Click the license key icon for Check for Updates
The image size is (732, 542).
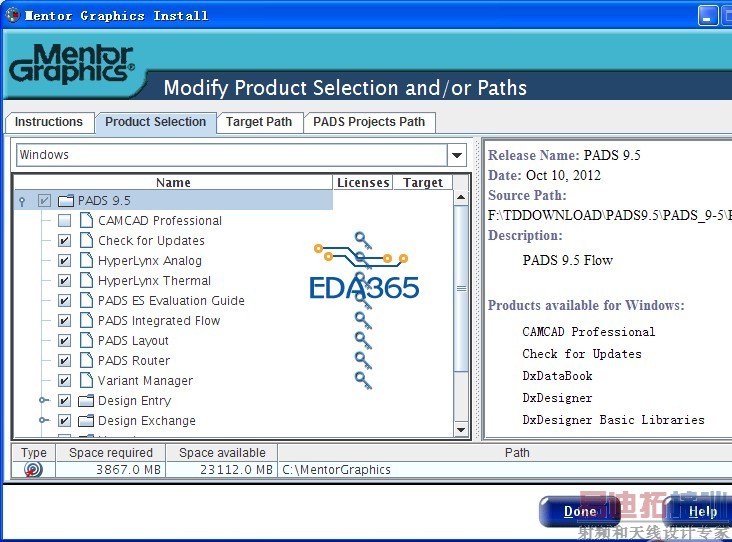[x=363, y=240]
